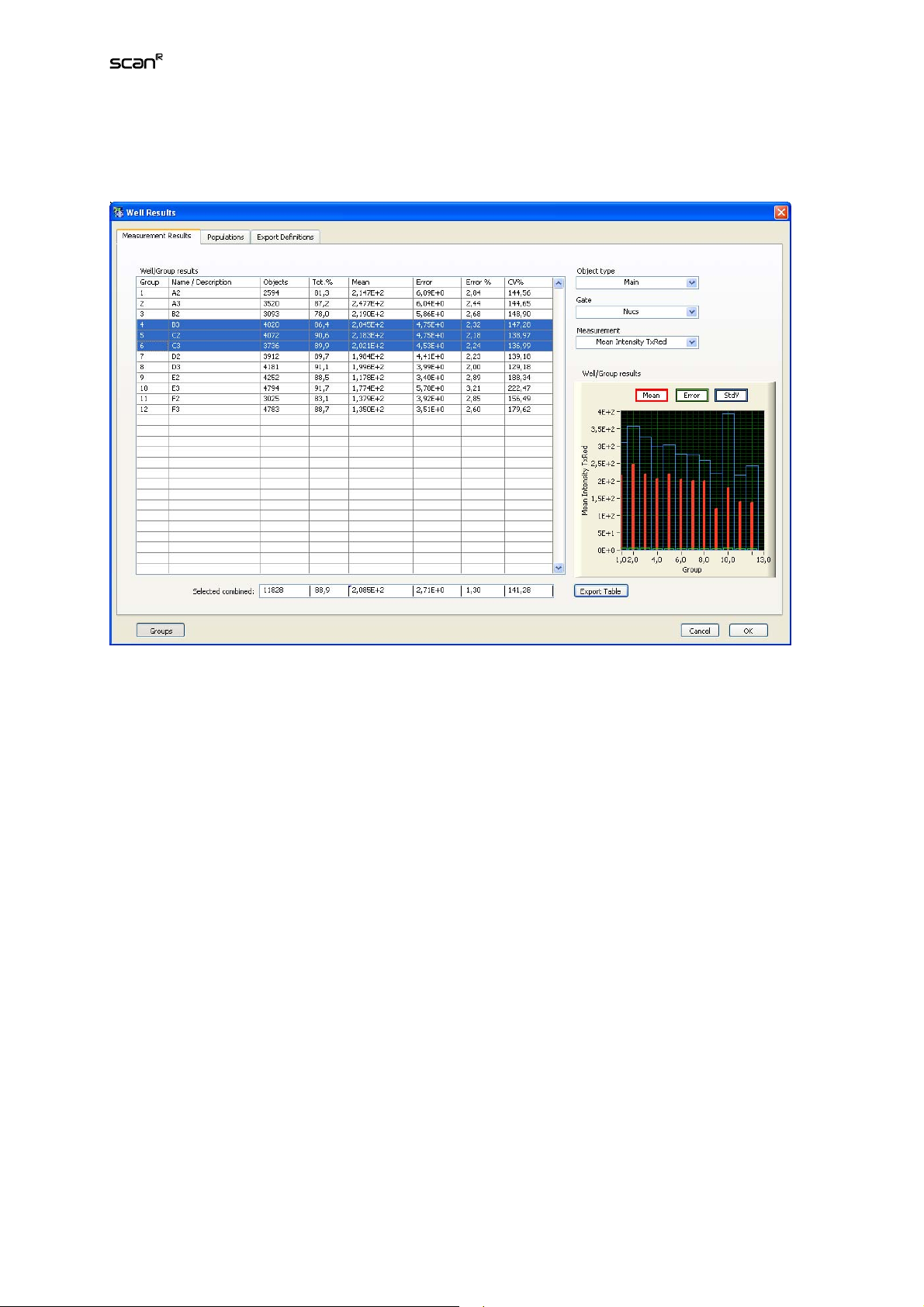This screenshot has width=924, height=1307.
Task: Click the table scrollbar up arrow
Action: click(559, 283)
